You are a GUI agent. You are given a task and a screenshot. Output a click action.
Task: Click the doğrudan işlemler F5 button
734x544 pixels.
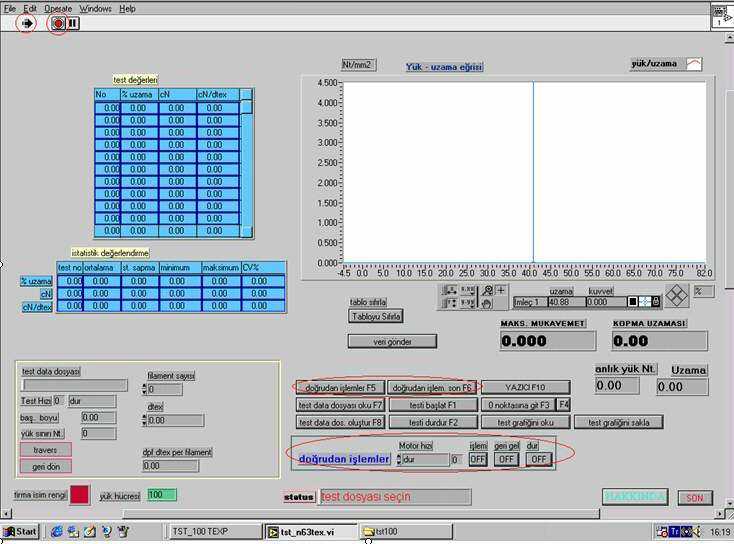click(340, 388)
